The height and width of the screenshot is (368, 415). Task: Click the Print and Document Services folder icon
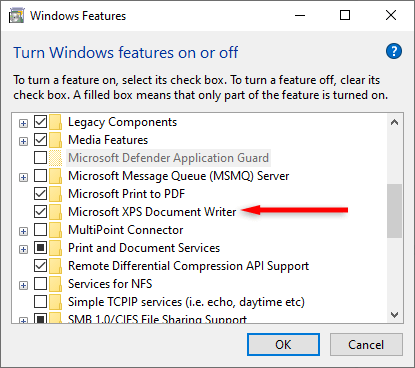[56, 248]
